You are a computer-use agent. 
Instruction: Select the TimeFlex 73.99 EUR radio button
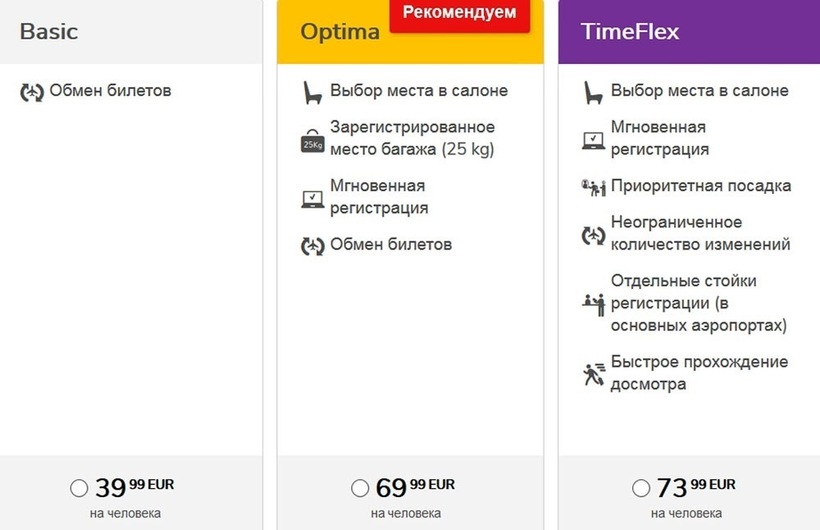641,488
